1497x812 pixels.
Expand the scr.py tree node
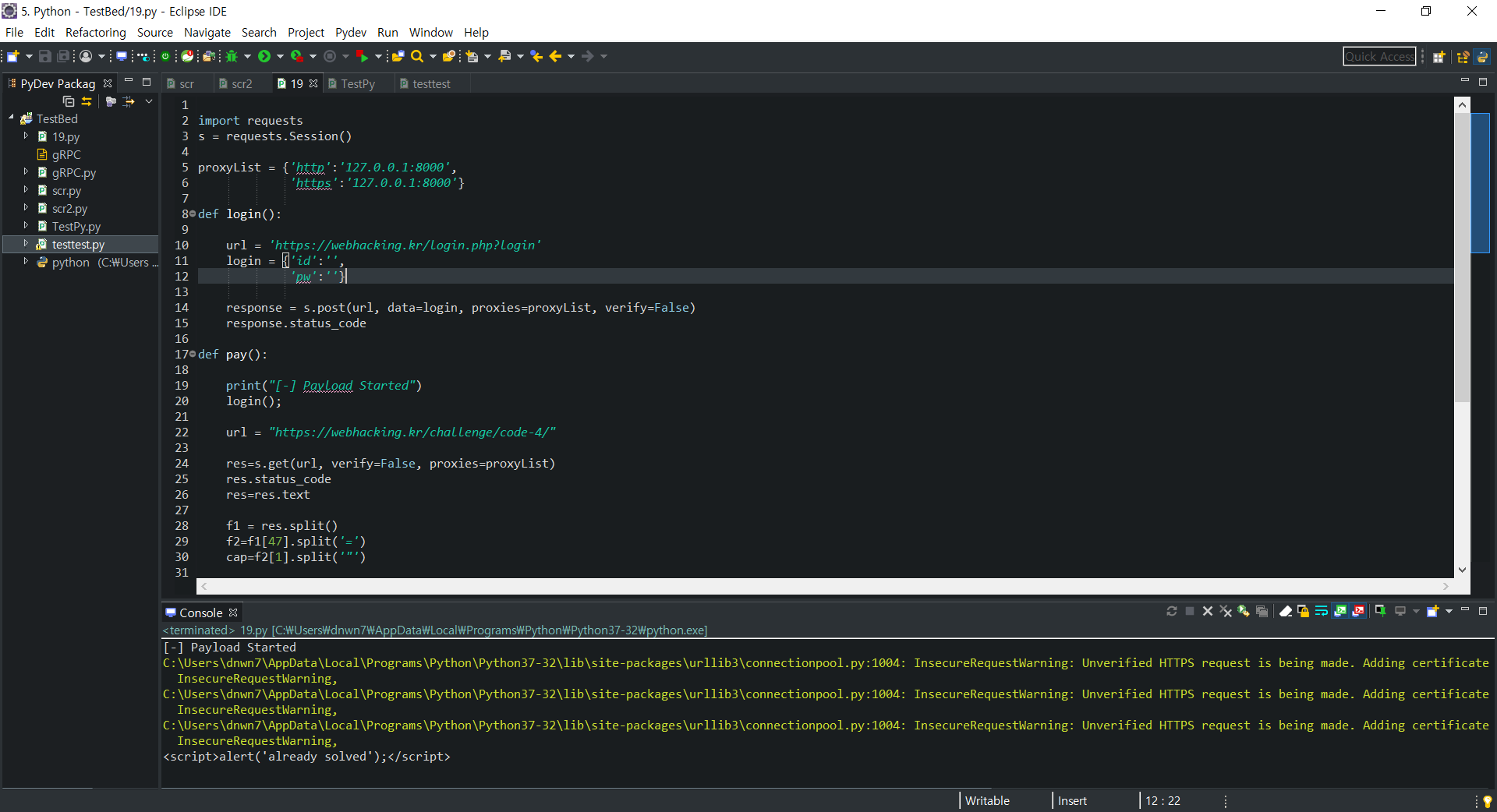[26, 190]
